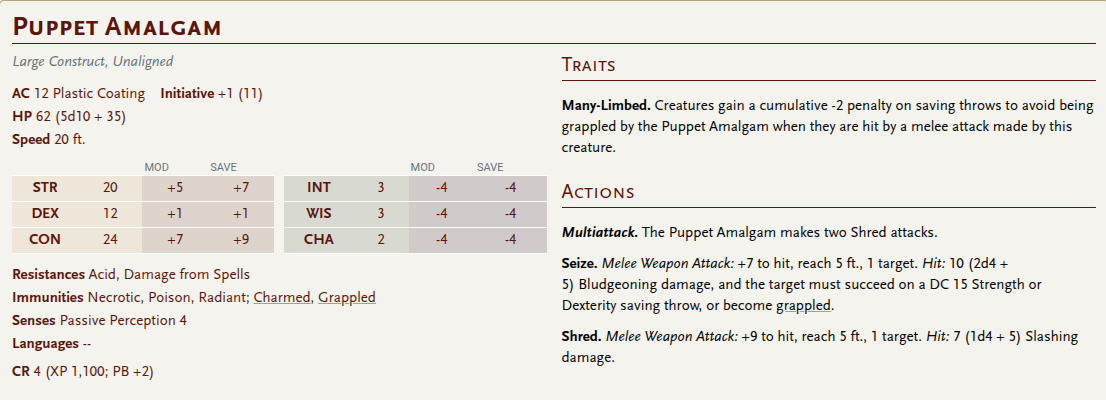Click the DEX modifier +1 cell
Screen dimensions: 1106x400
[175, 214]
